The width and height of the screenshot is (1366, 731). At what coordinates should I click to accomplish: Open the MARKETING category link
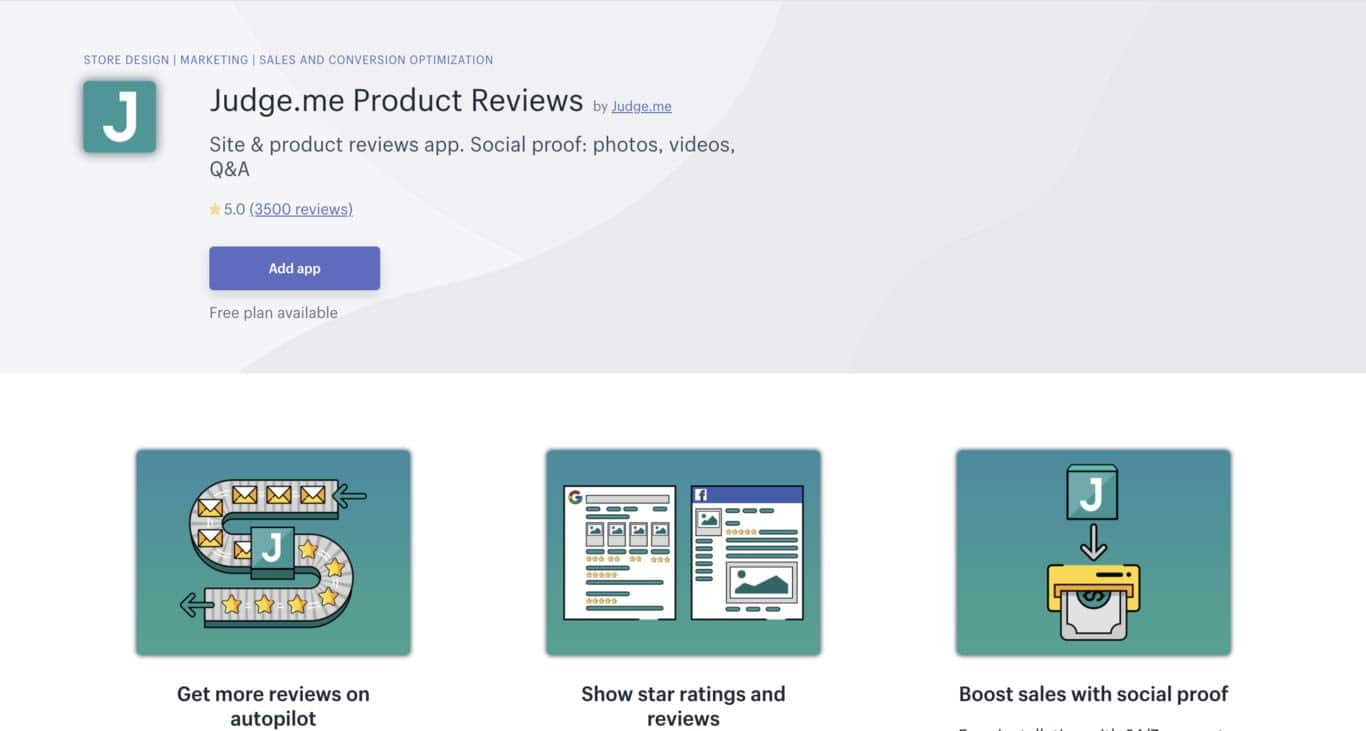(x=214, y=60)
